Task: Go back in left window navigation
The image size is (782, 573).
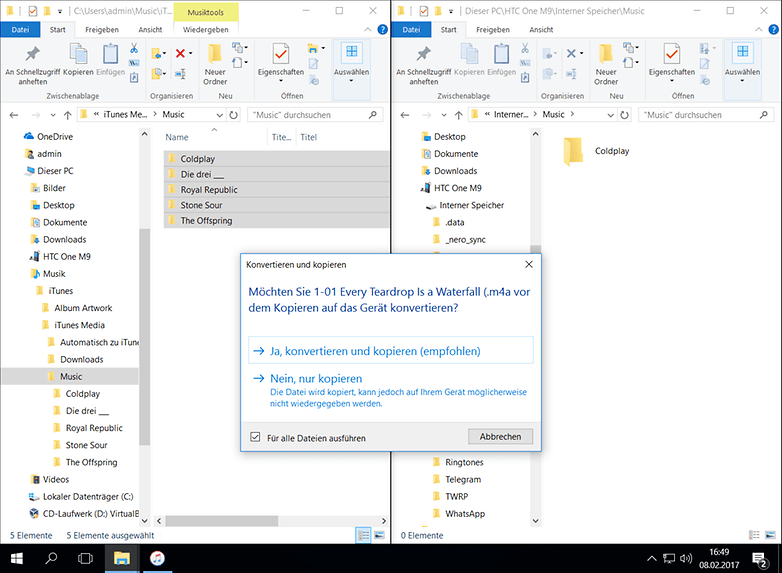Action: [14, 115]
